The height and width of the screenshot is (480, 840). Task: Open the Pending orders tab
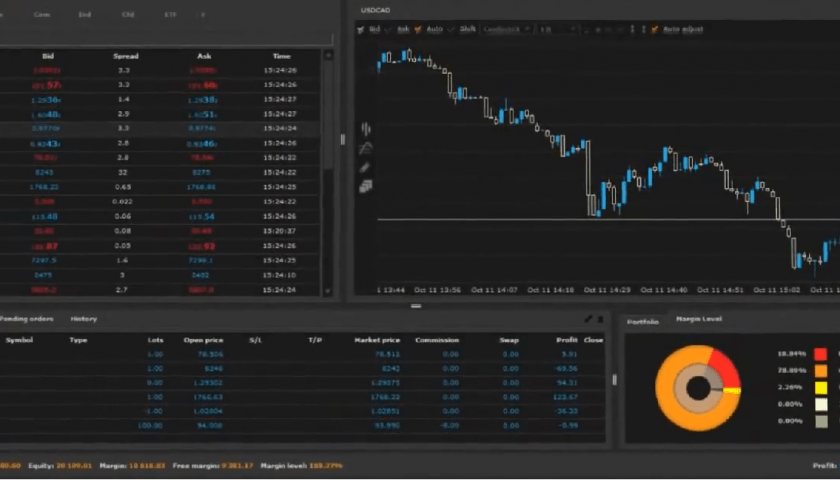26,319
